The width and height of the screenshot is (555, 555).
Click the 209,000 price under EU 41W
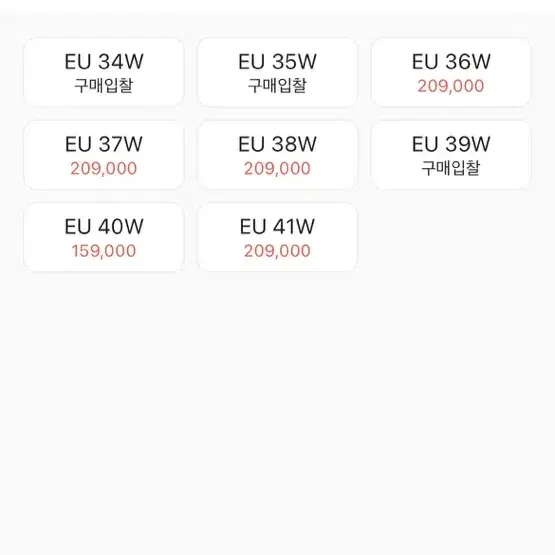point(277,251)
